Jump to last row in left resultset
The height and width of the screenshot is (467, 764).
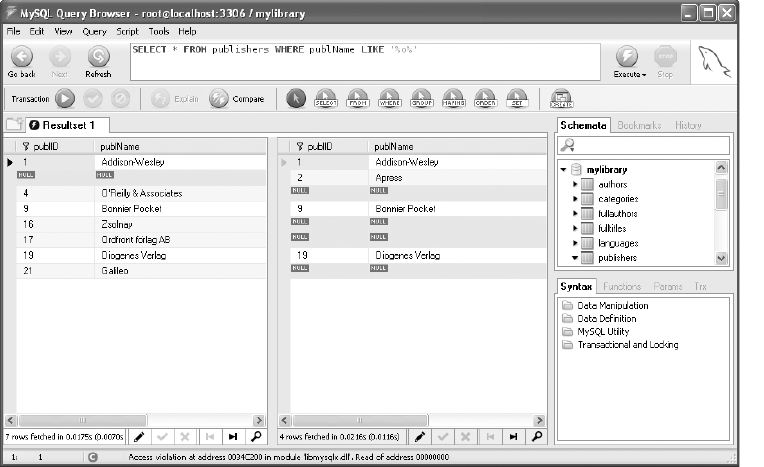(x=233, y=437)
